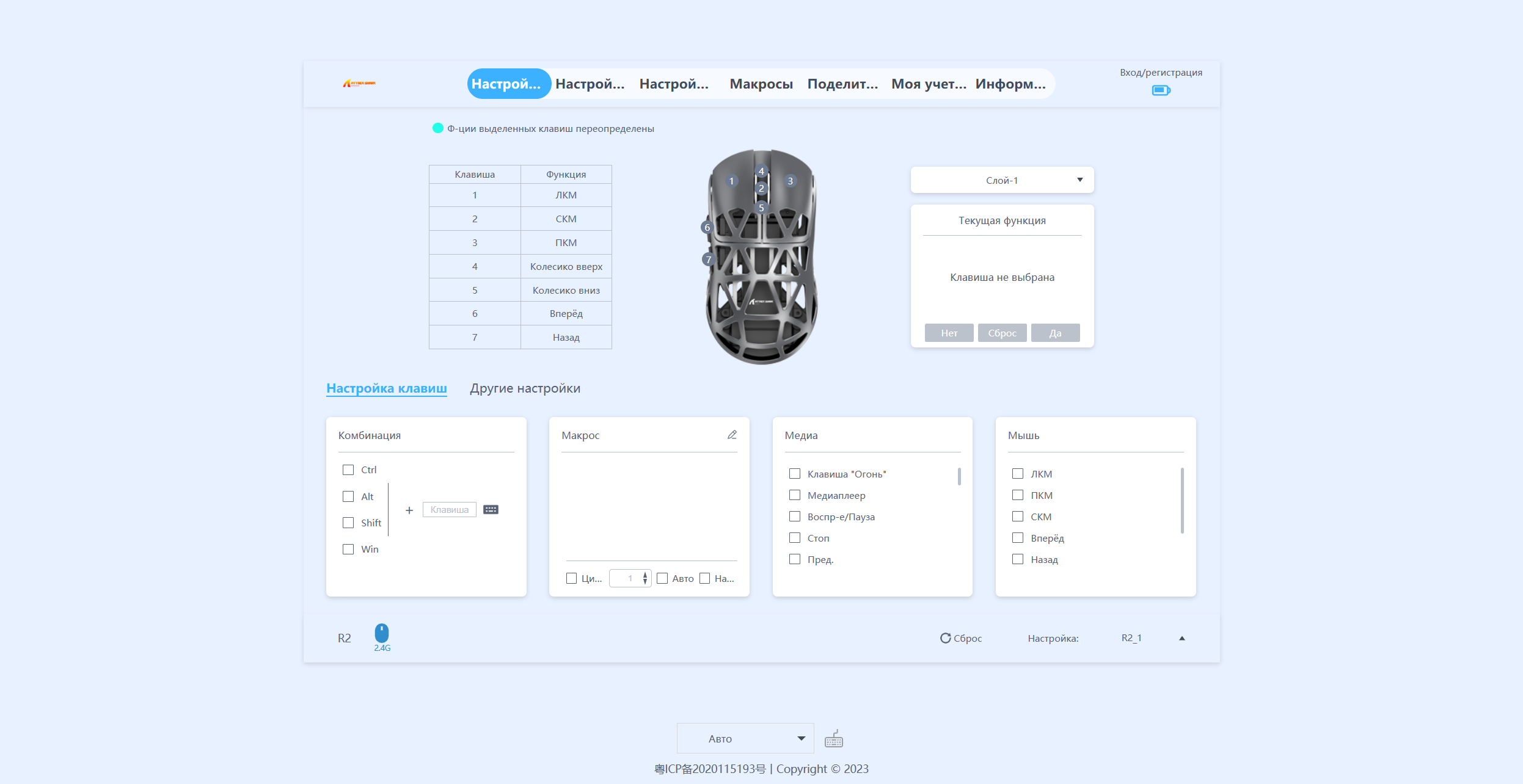The width and height of the screenshot is (1523, 784).
Task: Open the Макросы menu tab
Action: pos(761,84)
